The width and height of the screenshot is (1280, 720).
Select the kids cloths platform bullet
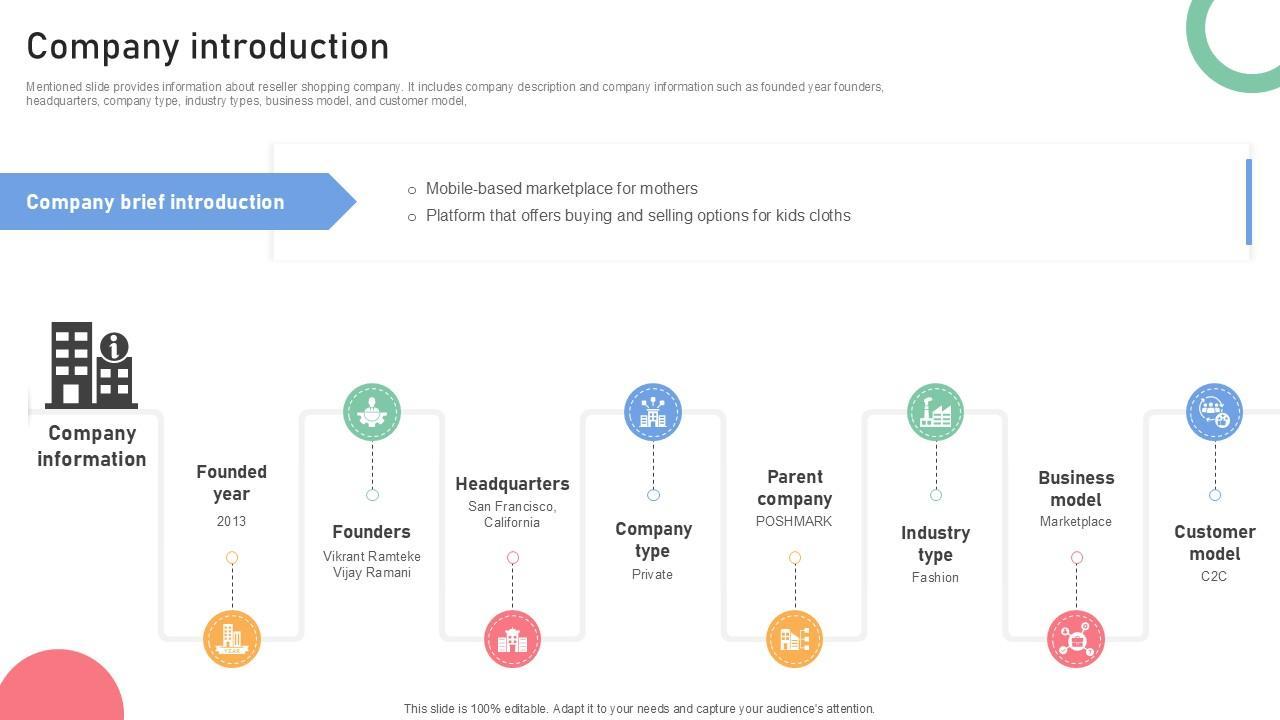pos(638,216)
